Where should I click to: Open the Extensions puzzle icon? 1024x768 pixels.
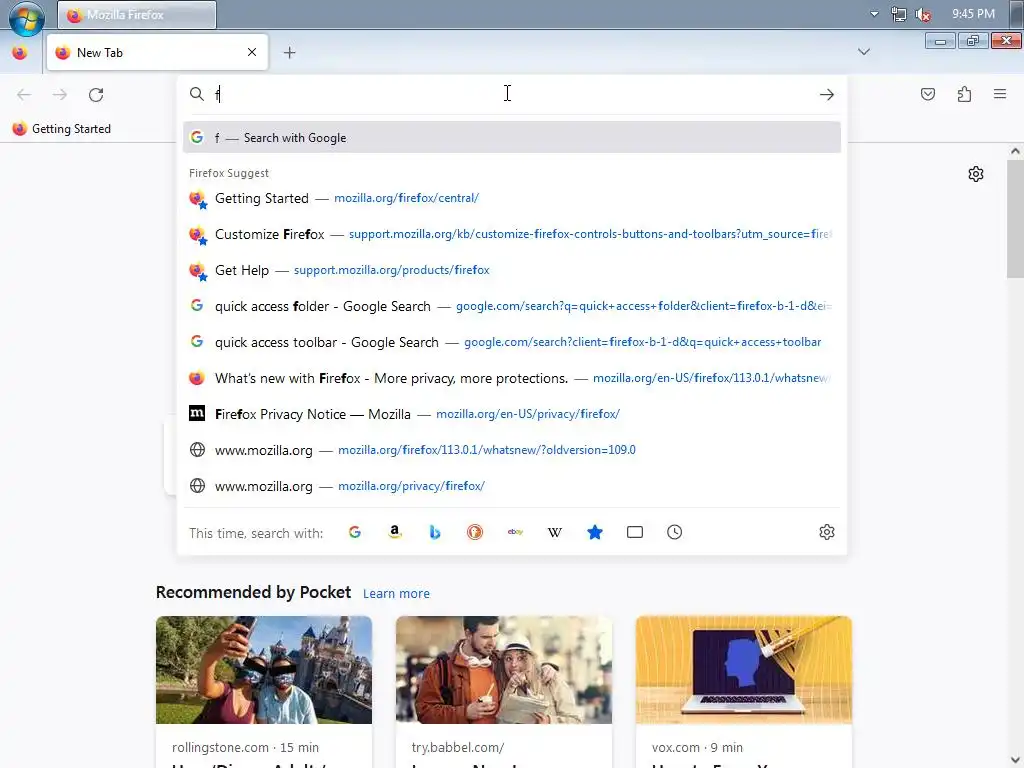point(964,95)
